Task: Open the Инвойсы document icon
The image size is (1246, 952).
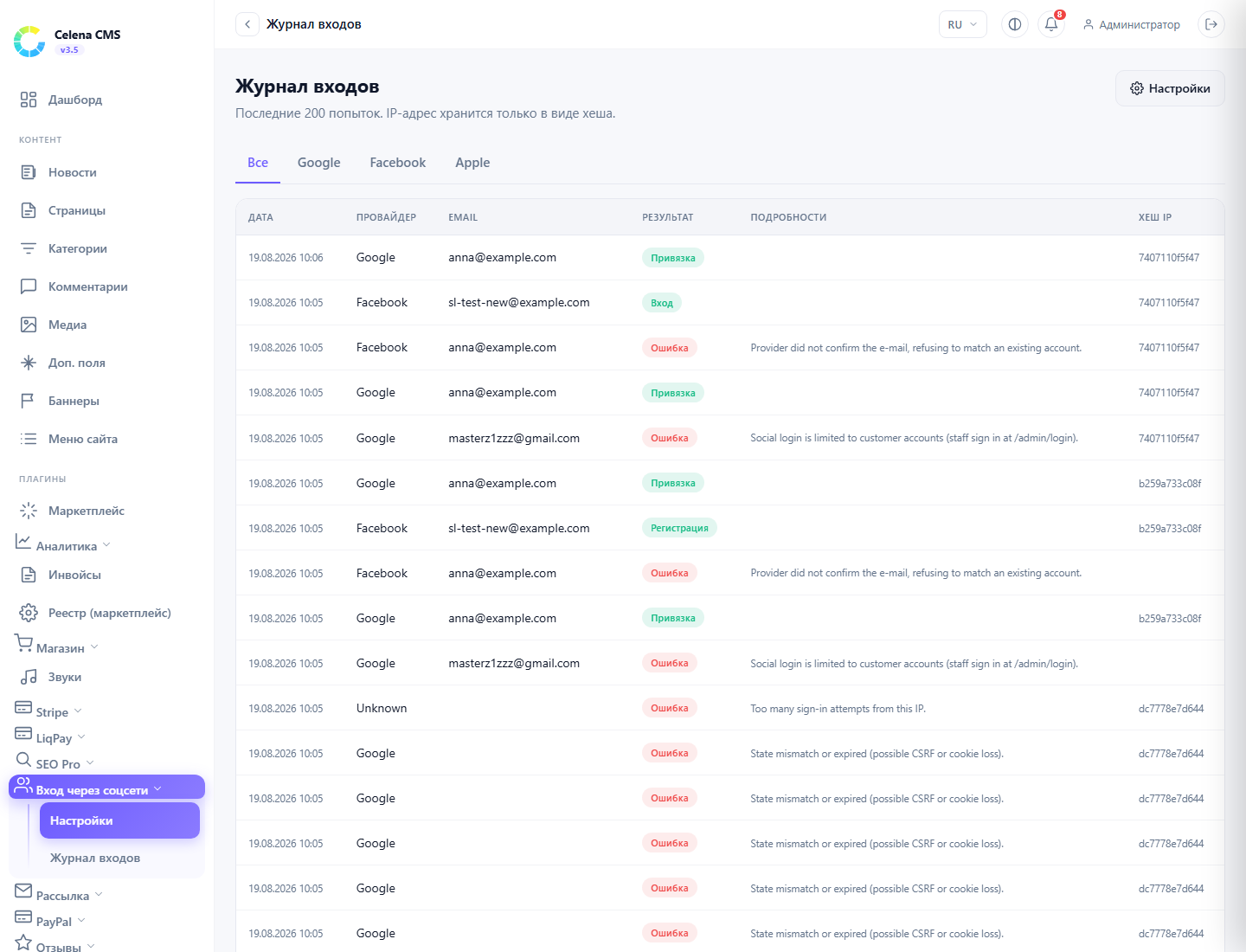Action: pos(29,575)
